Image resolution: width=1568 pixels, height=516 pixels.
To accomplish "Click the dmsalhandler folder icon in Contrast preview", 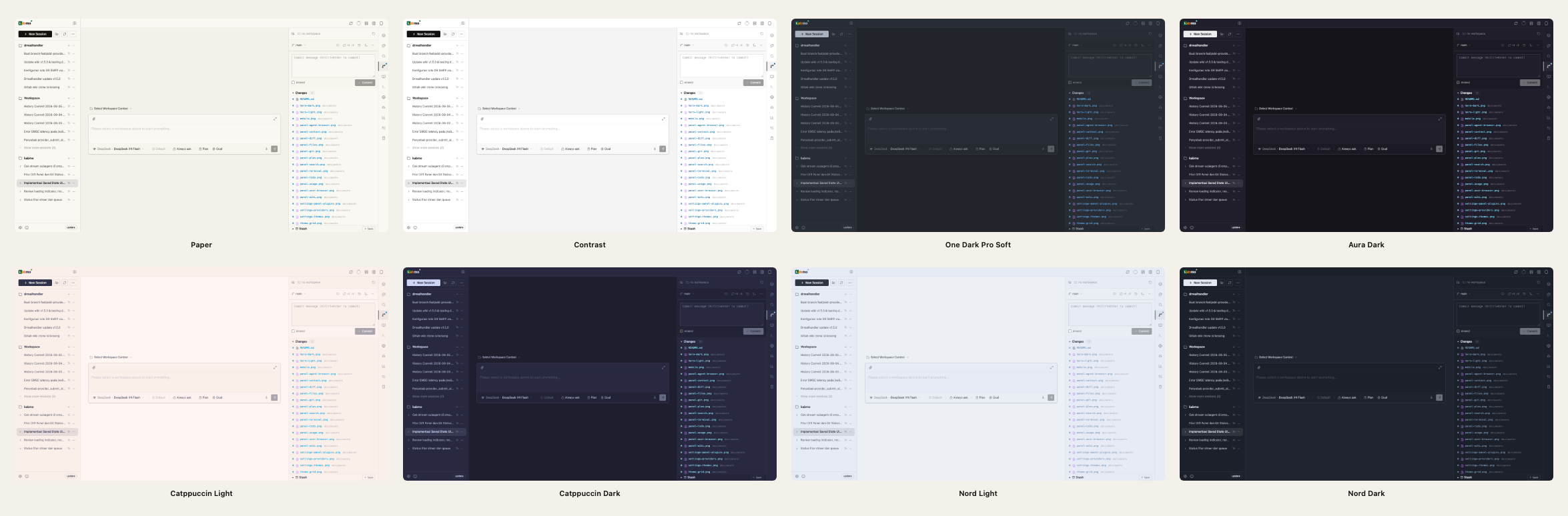I will (x=409, y=45).
